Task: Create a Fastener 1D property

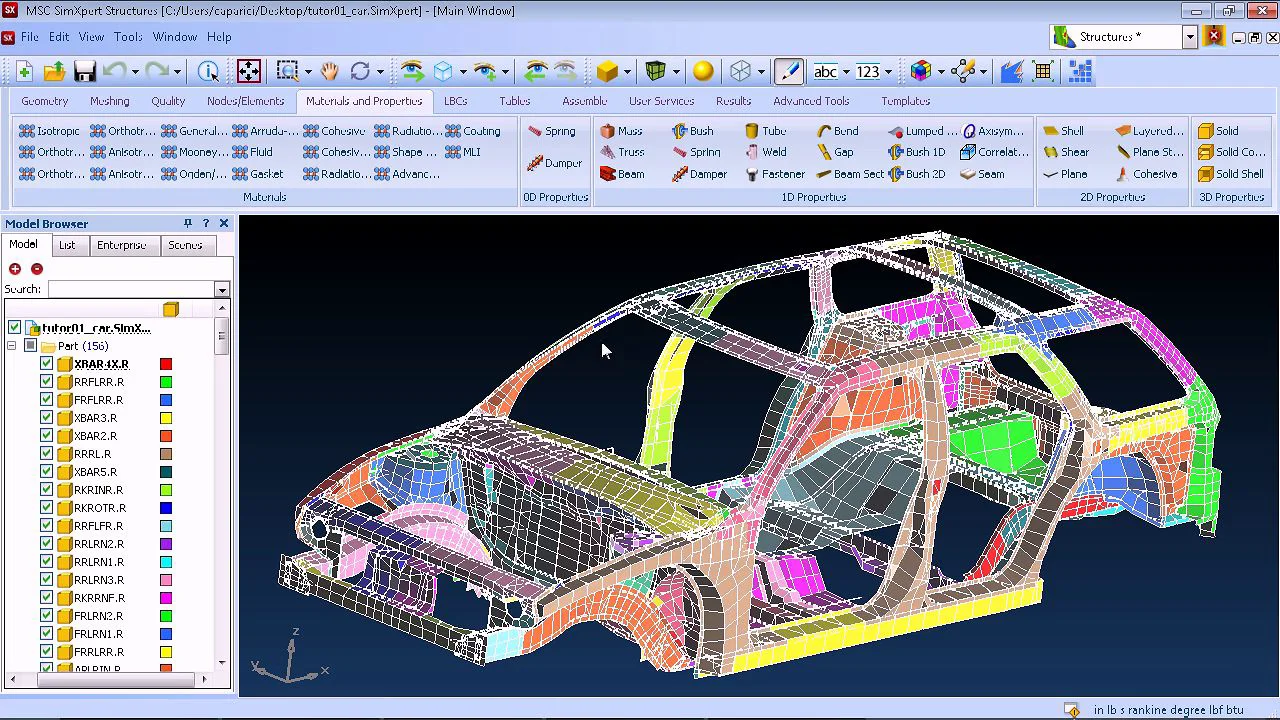Action: 775,174
